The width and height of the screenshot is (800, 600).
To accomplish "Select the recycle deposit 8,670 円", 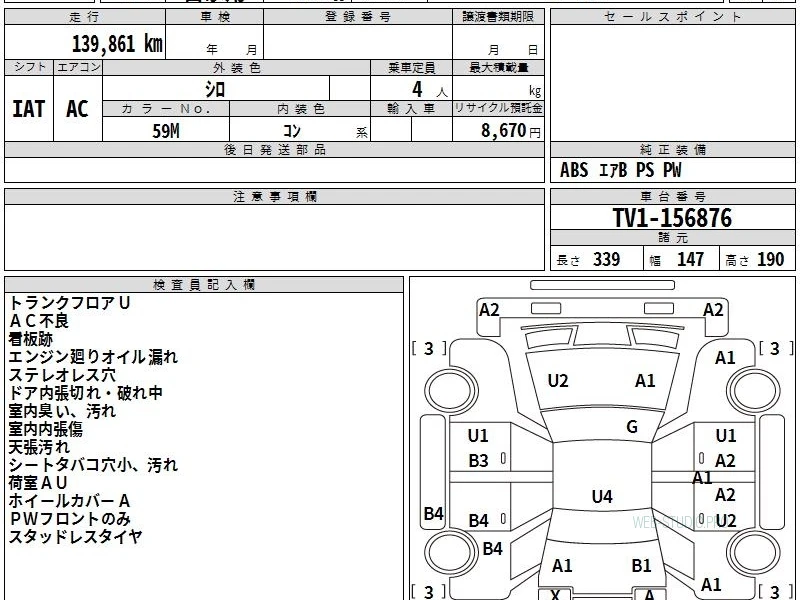I will pos(510,131).
